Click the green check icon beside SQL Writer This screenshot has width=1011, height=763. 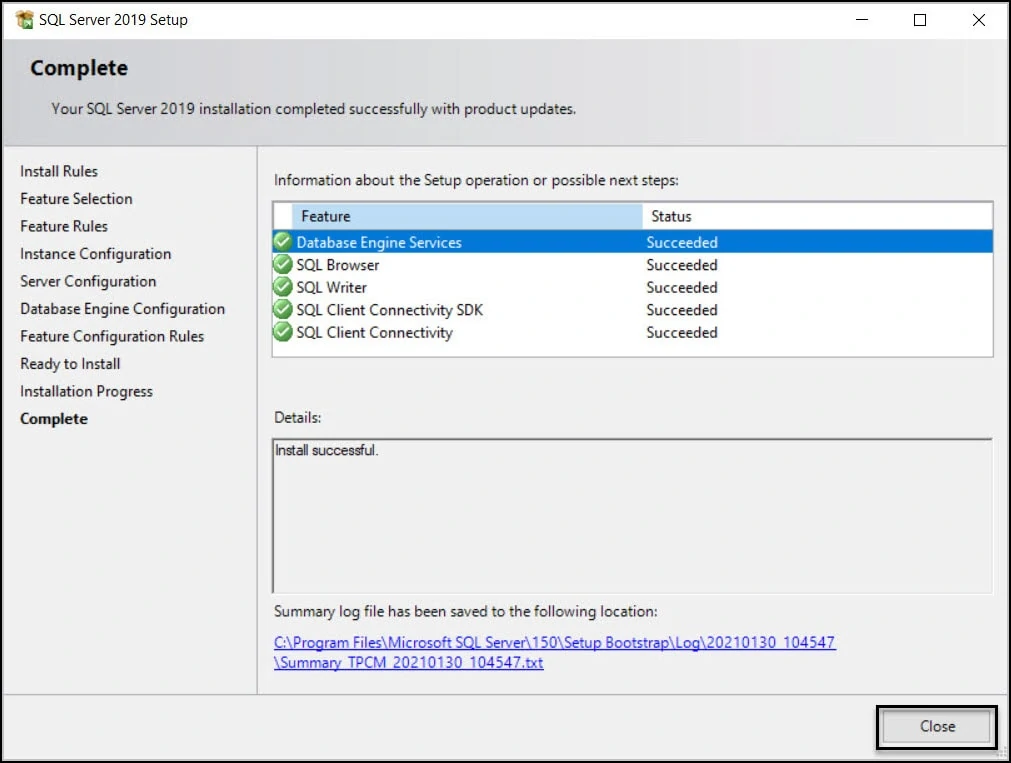[x=282, y=287]
